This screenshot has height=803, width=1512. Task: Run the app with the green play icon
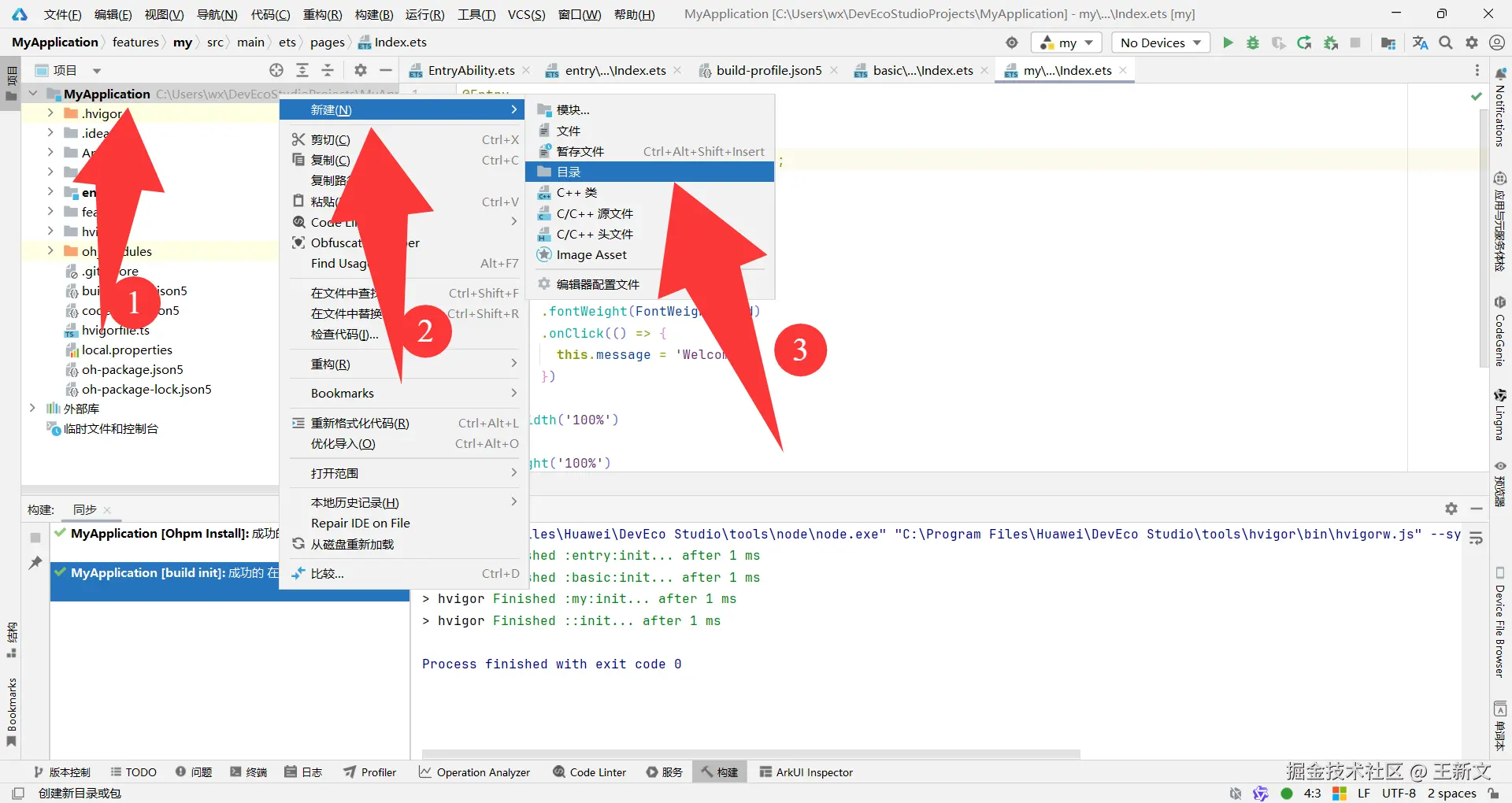pos(1227,43)
